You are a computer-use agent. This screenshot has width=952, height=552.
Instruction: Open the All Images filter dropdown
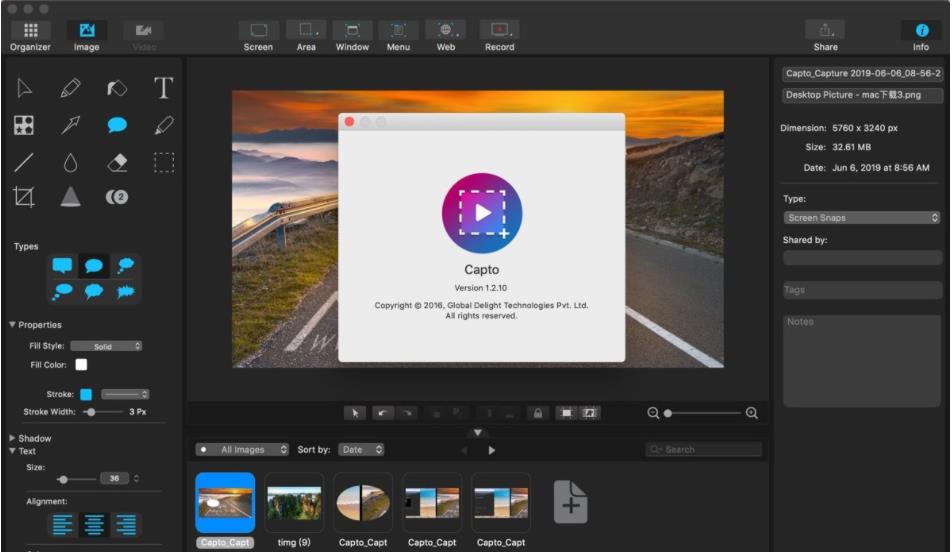pyautogui.click(x=242, y=450)
